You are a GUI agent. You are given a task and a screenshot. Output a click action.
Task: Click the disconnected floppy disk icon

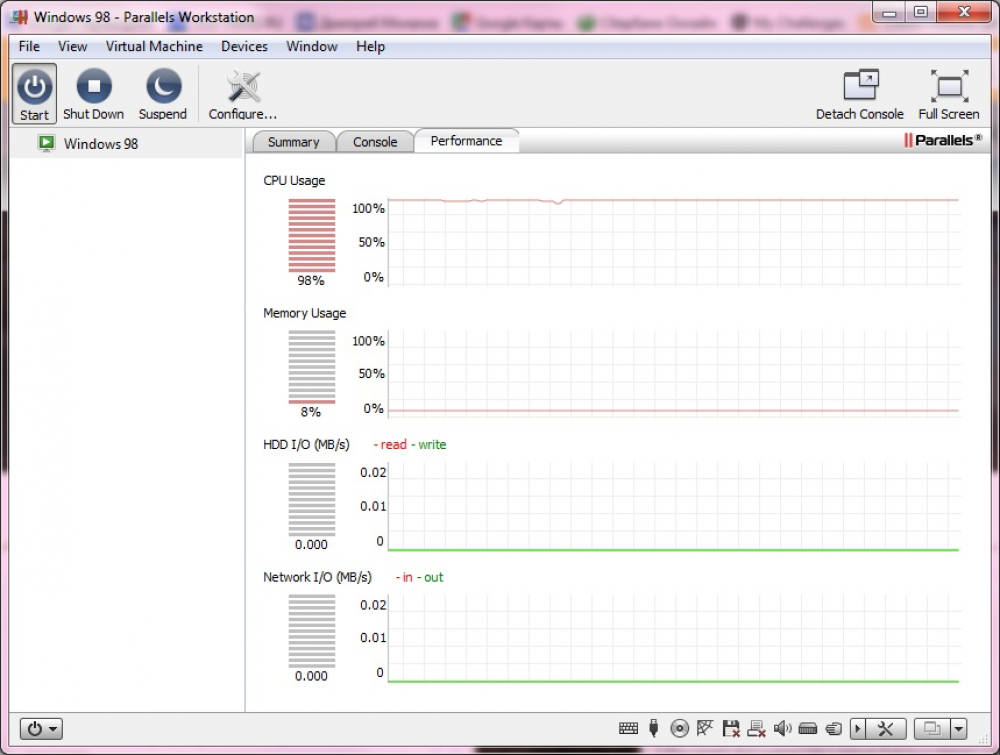[731, 728]
